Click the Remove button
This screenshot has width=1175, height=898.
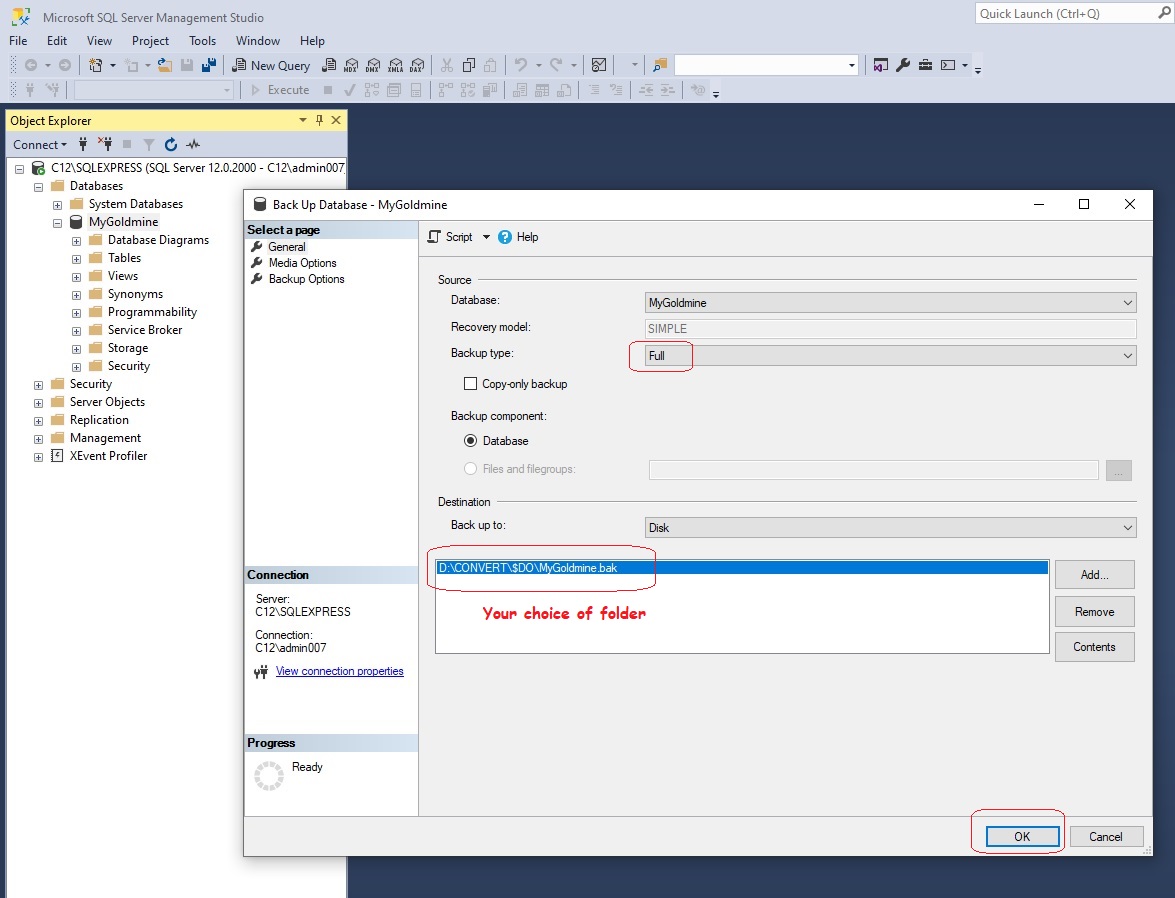coord(1095,612)
